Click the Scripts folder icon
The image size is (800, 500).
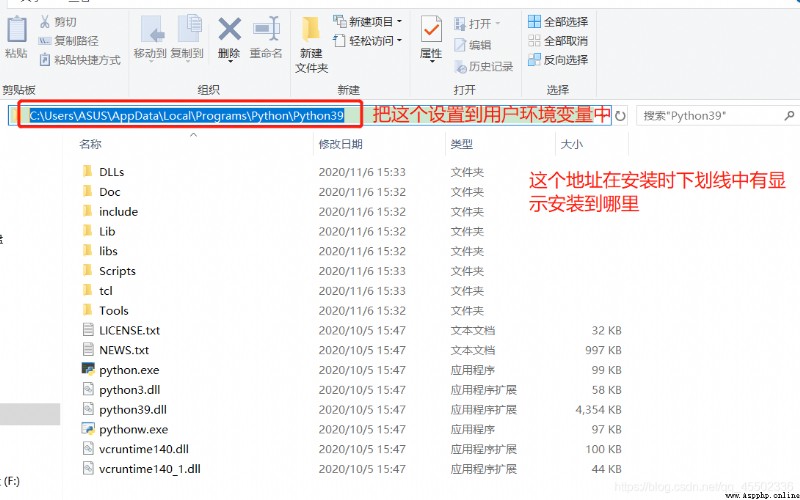pyautogui.click(x=88, y=270)
